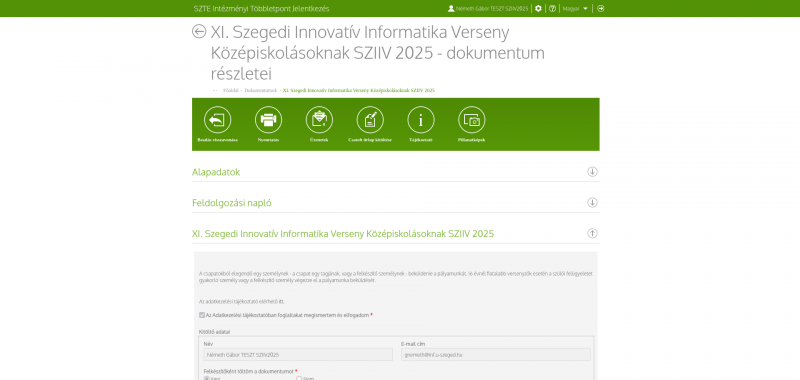Image resolution: width=800 pixels, height=380 pixels.
Task: Collapse the XI. Szegedi Innovatív Informatika Verseny section
Action: pos(592,233)
